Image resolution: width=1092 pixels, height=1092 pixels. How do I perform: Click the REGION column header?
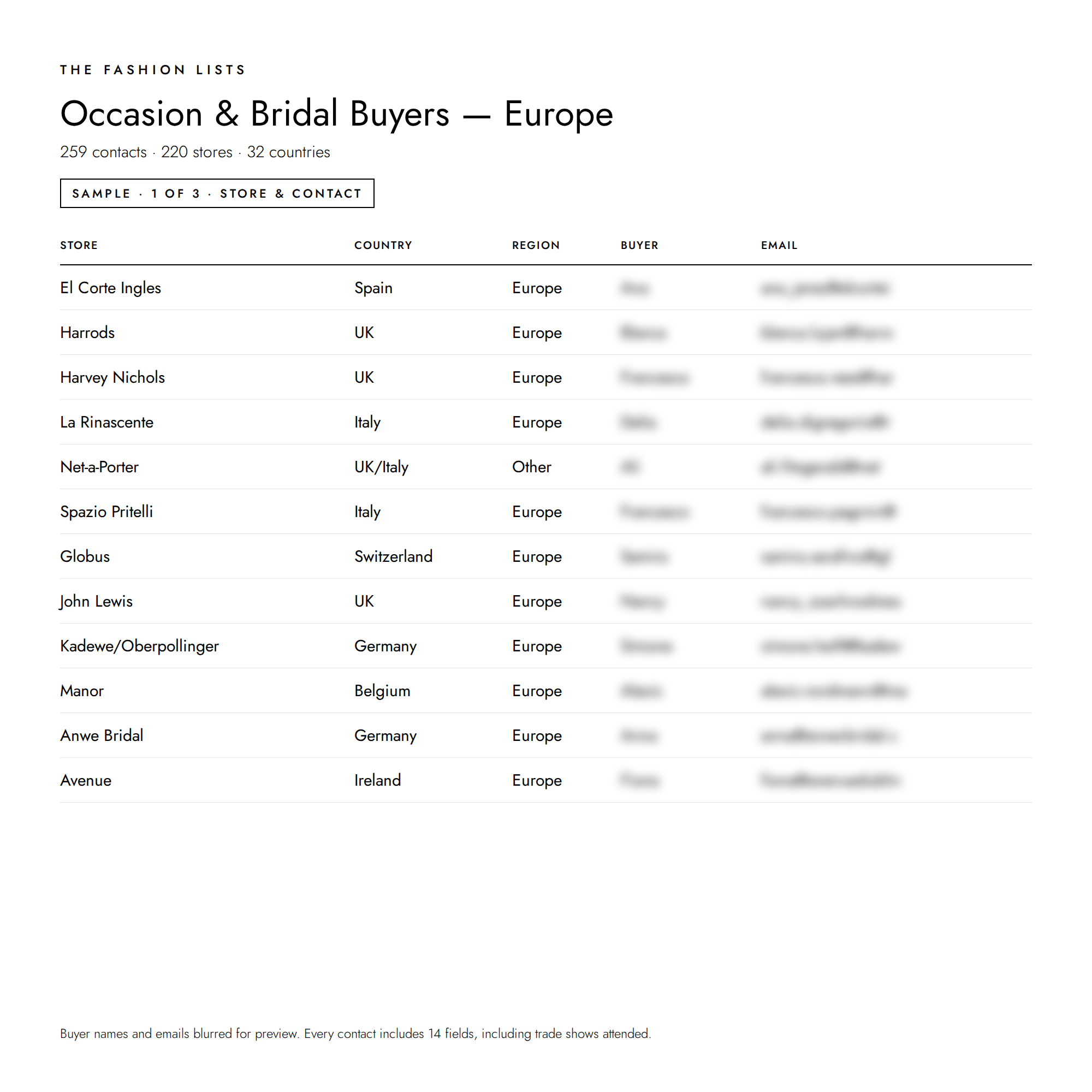coord(536,245)
